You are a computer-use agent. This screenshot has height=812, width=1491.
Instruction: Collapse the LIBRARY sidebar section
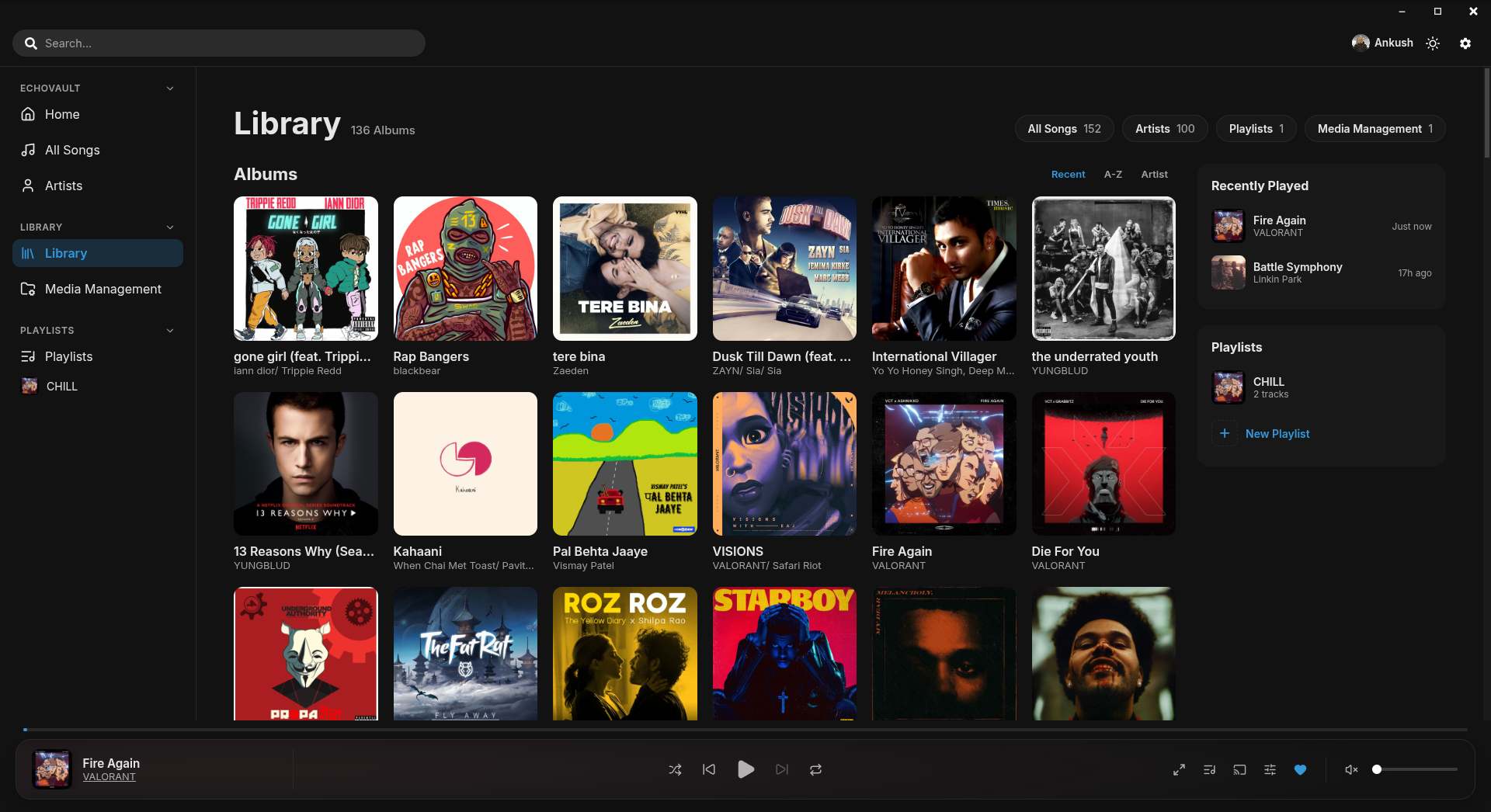pos(170,227)
